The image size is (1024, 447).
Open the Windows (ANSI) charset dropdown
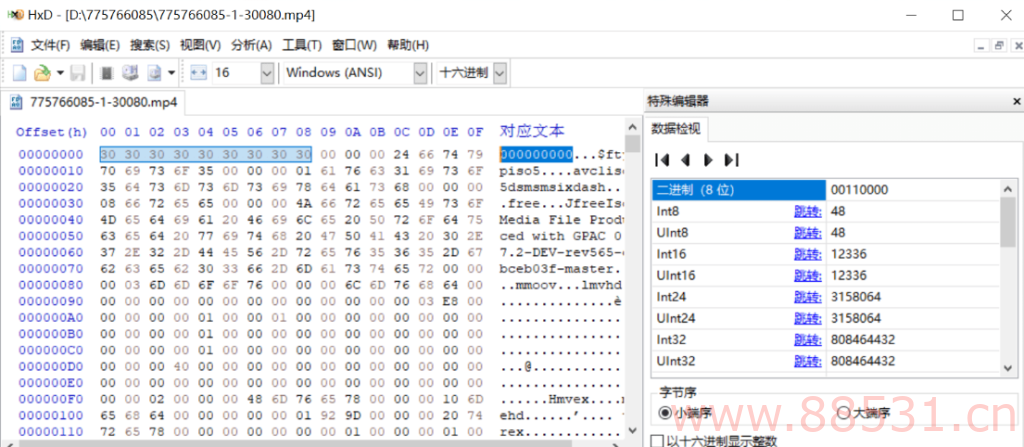click(x=420, y=73)
